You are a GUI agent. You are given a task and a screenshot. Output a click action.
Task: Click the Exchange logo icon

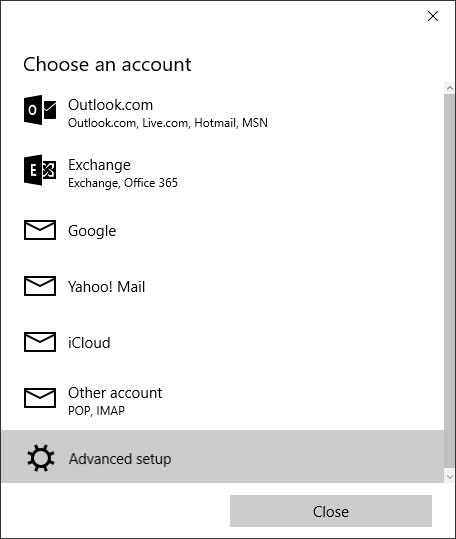point(40,170)
